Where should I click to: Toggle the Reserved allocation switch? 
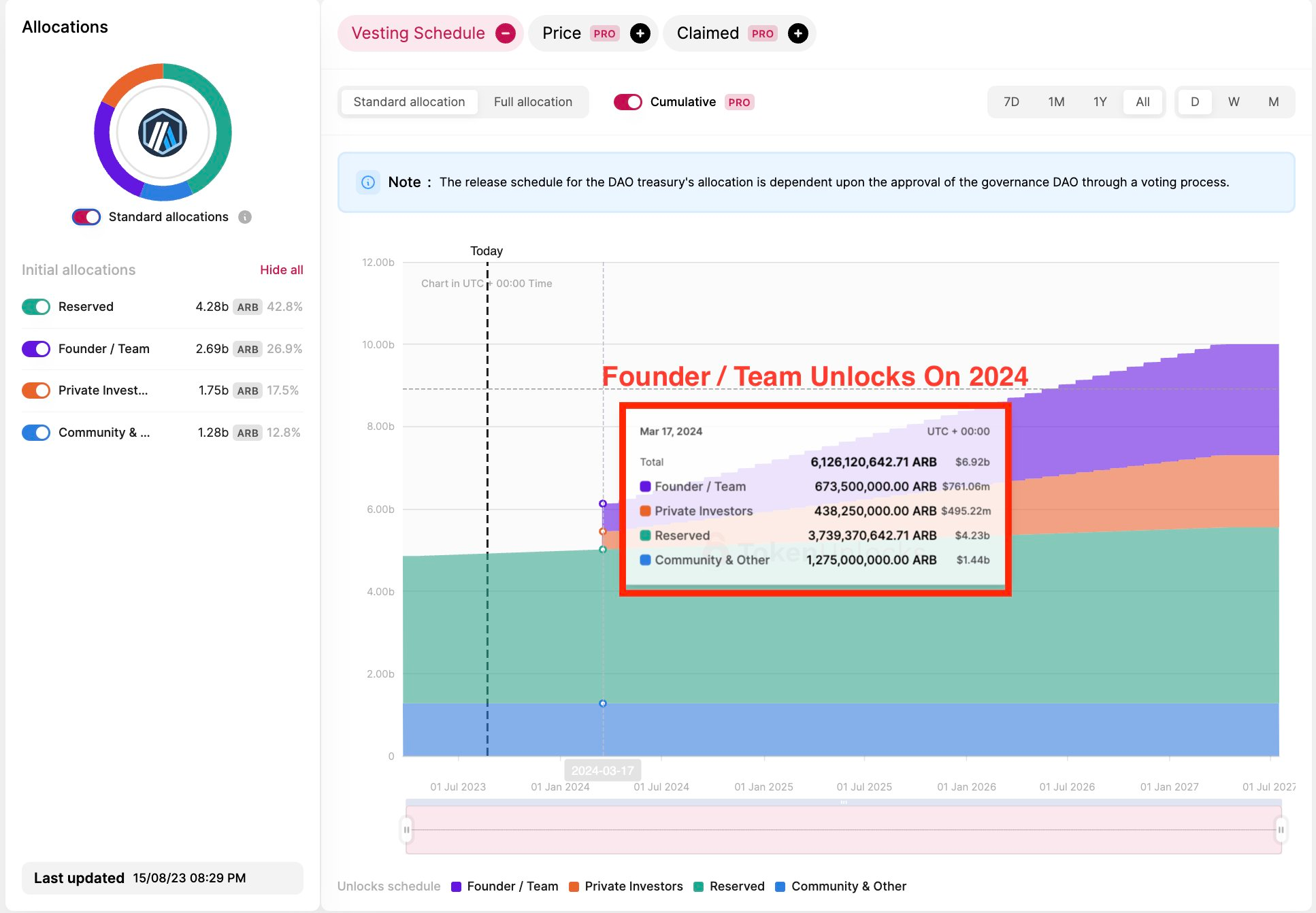click(36, 307)
